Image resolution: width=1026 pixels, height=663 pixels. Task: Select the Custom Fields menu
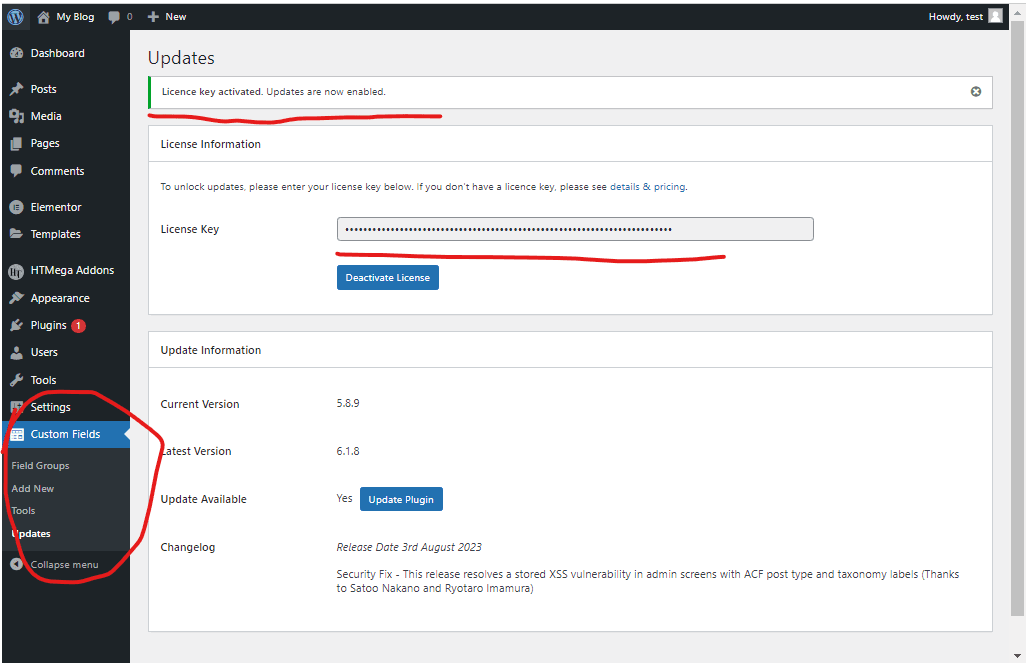coord(66,435)
